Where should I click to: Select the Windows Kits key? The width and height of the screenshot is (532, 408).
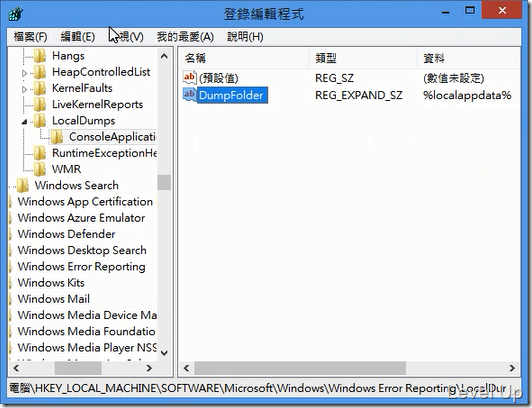51,283
